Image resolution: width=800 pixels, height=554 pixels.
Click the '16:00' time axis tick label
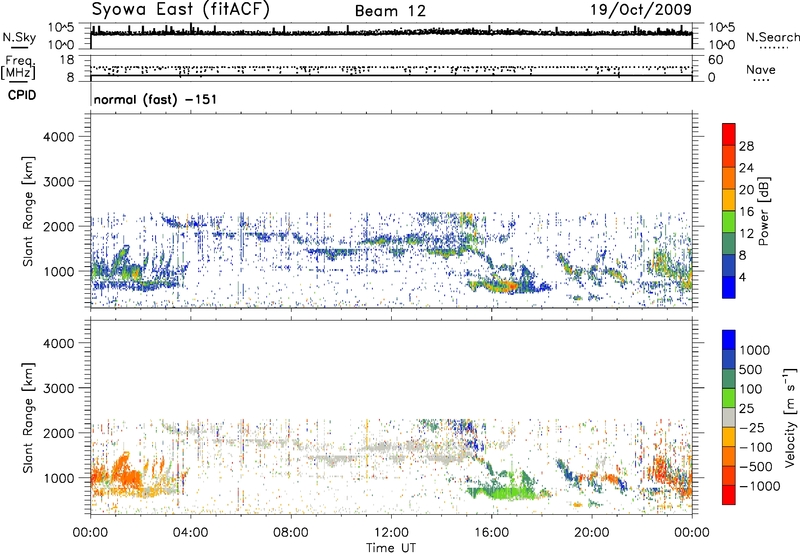491,533
